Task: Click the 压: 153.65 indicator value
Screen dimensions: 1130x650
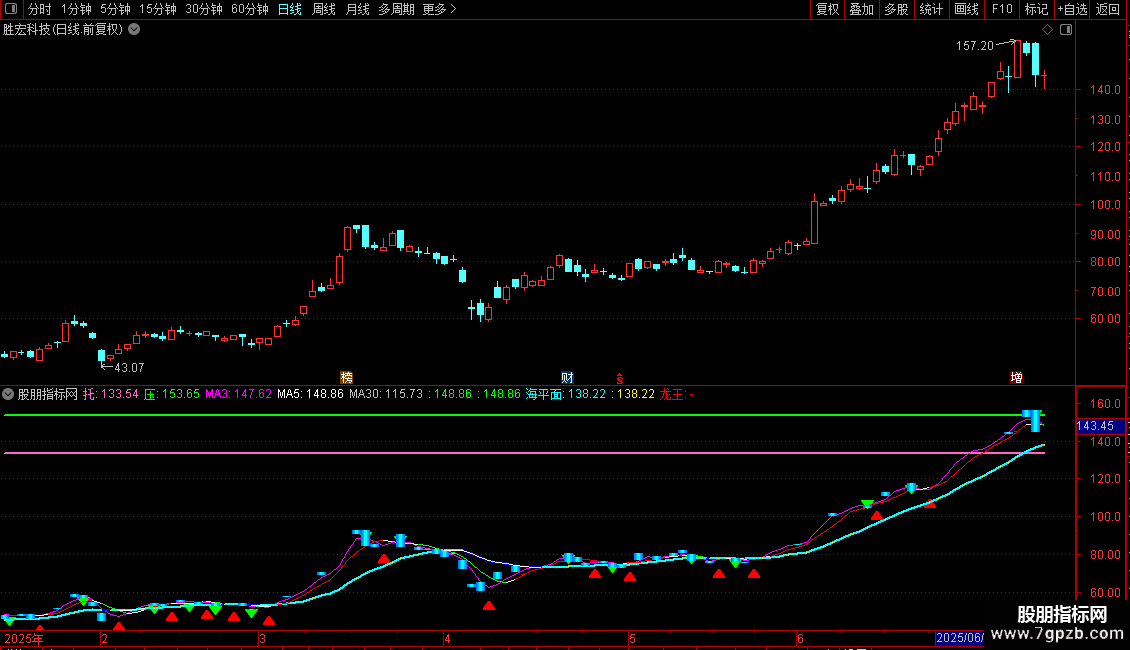Action: pyautogui.click(x=172, y=394)
